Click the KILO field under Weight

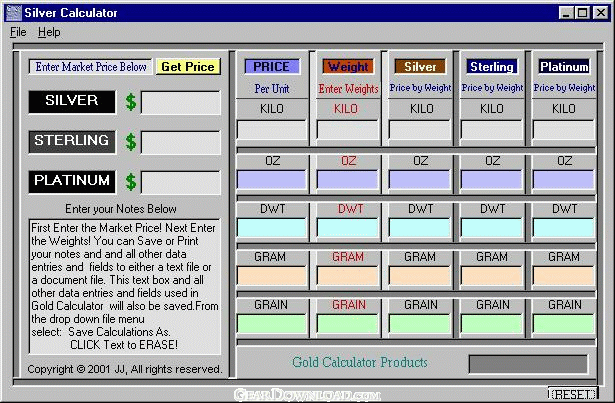[348, 130]
